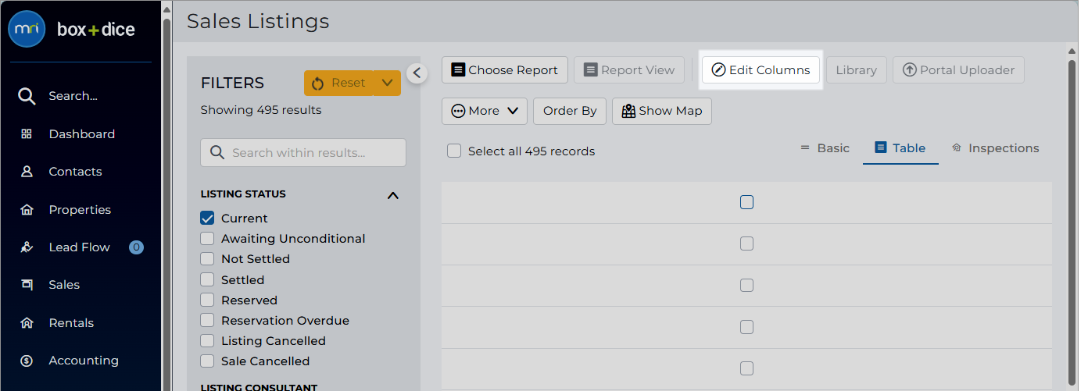Screen dimensions: 1080x391
Task: Click the Contacts person icon
Action: (x=27, y=171)
